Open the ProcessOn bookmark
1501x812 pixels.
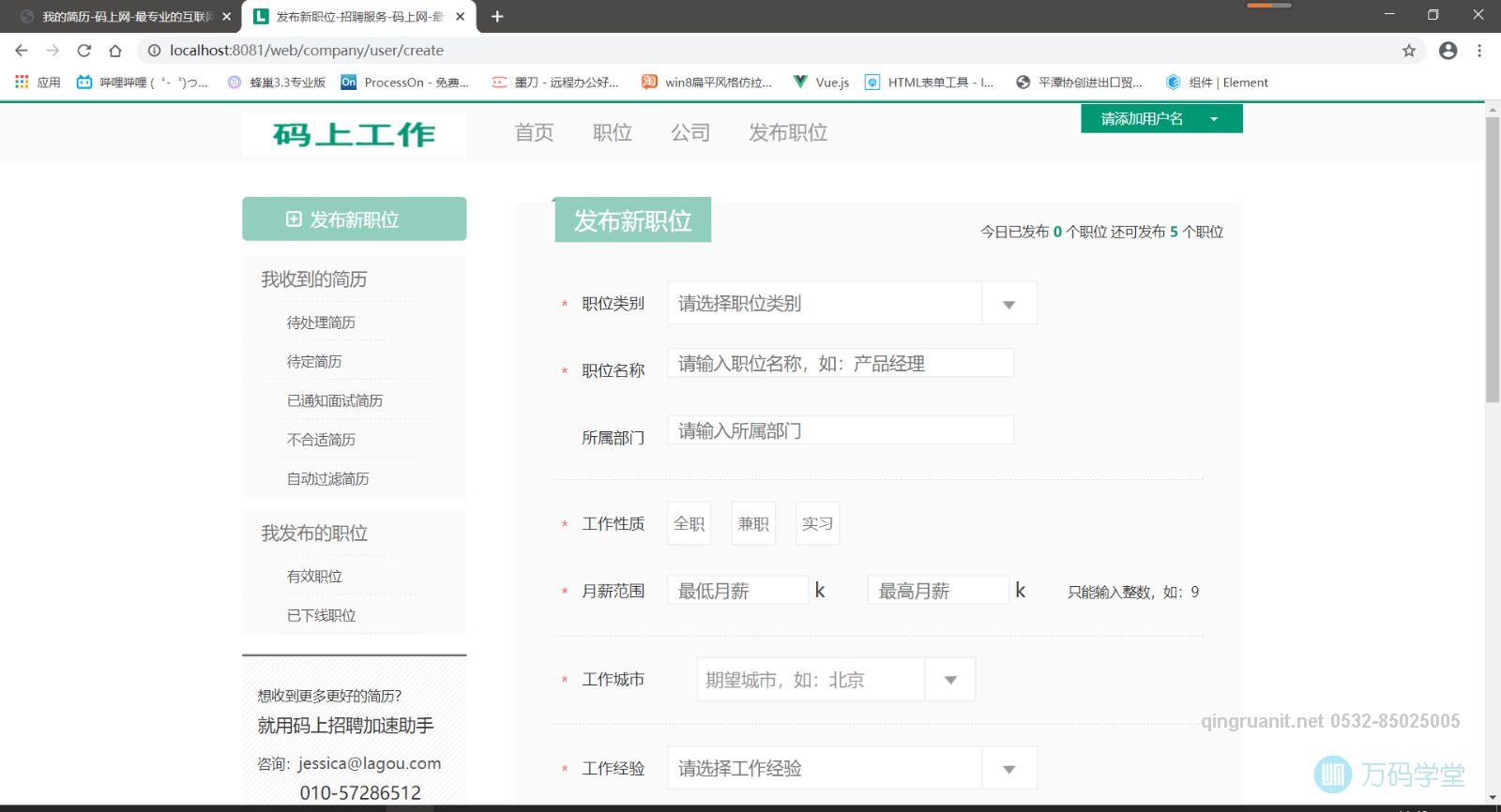pyautogui.click(x=404, y=82)
